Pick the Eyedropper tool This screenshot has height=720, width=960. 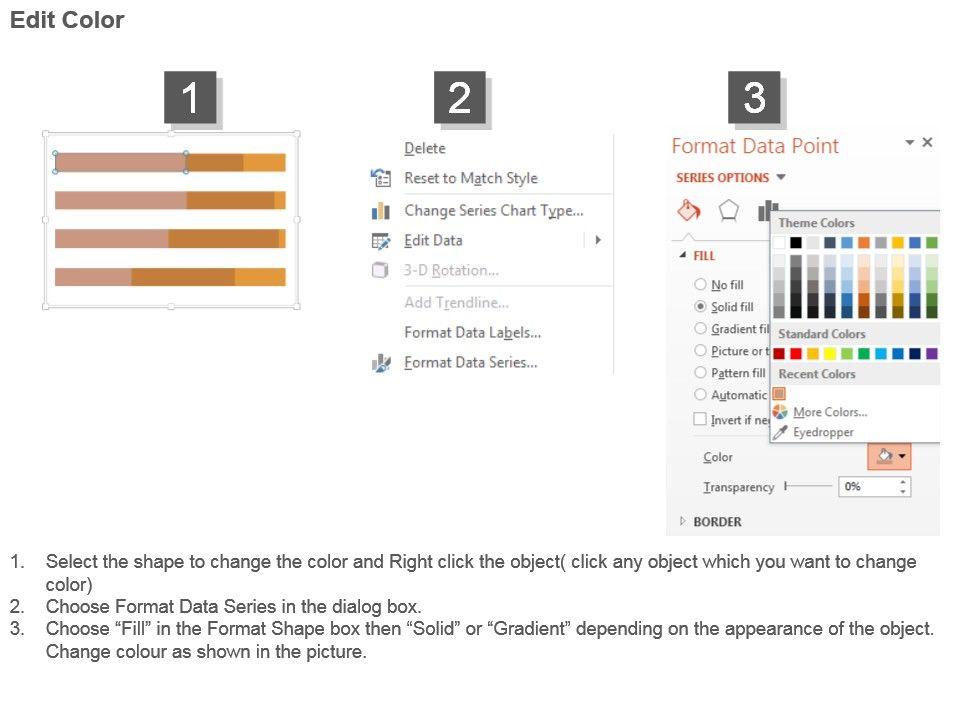pyautogui.click(x=780, y=432)
